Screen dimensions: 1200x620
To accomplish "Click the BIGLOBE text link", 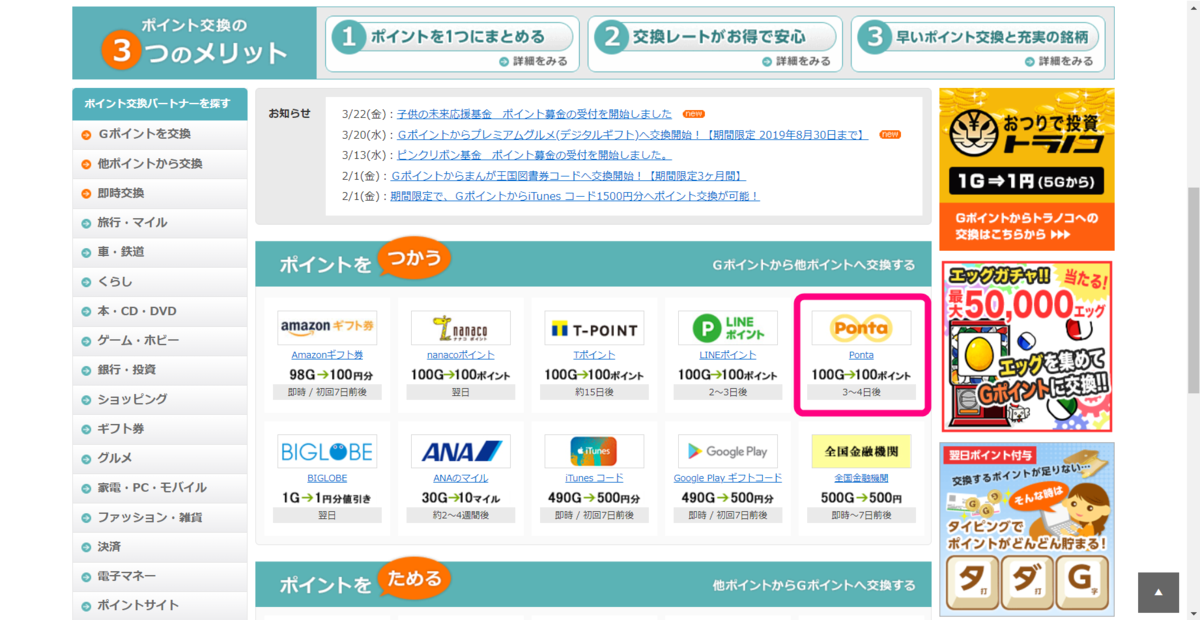I will (327, 478).
